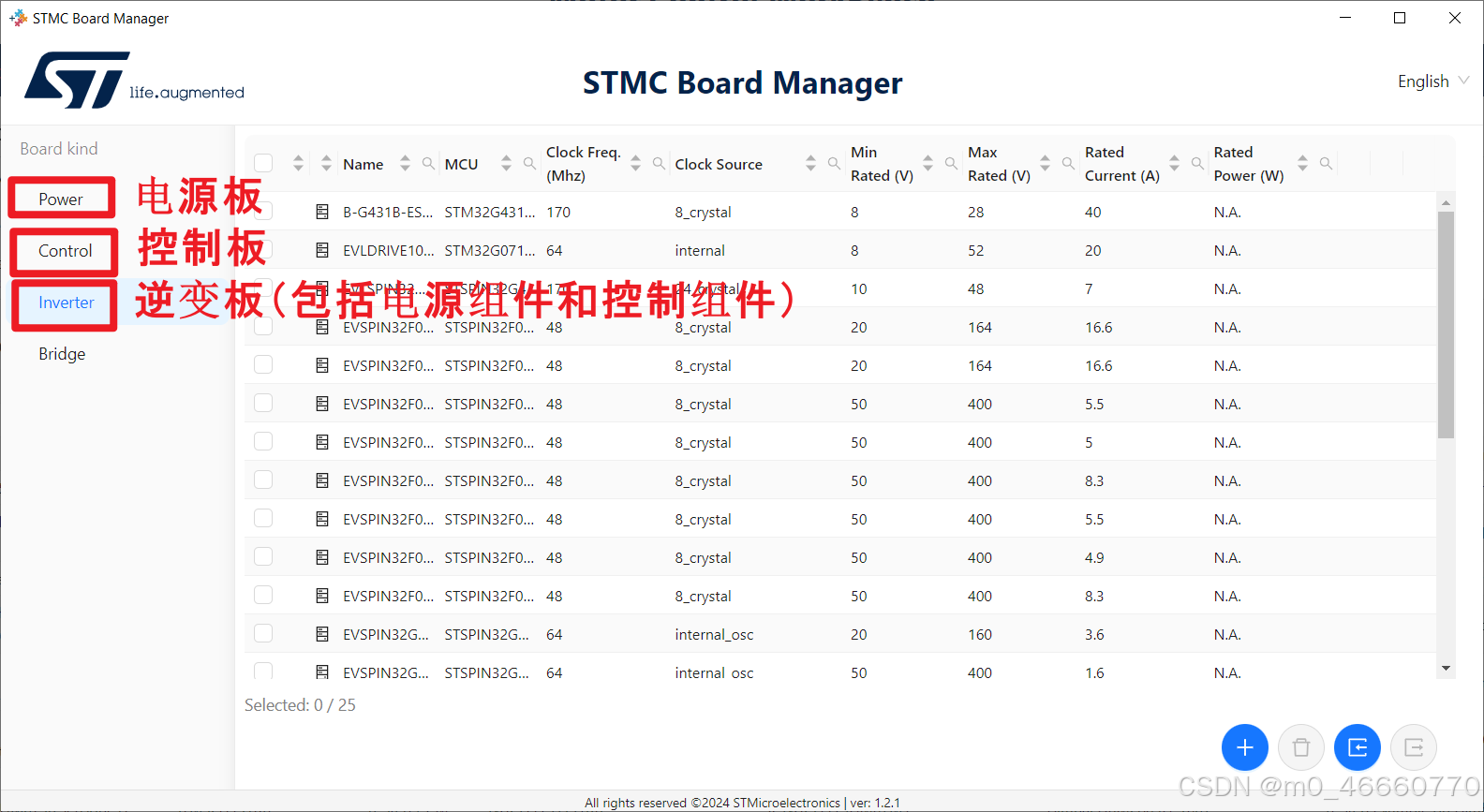Click the STM32G071... MCU cell
This screenshot has height=812, width=1484.
point(490,250)
